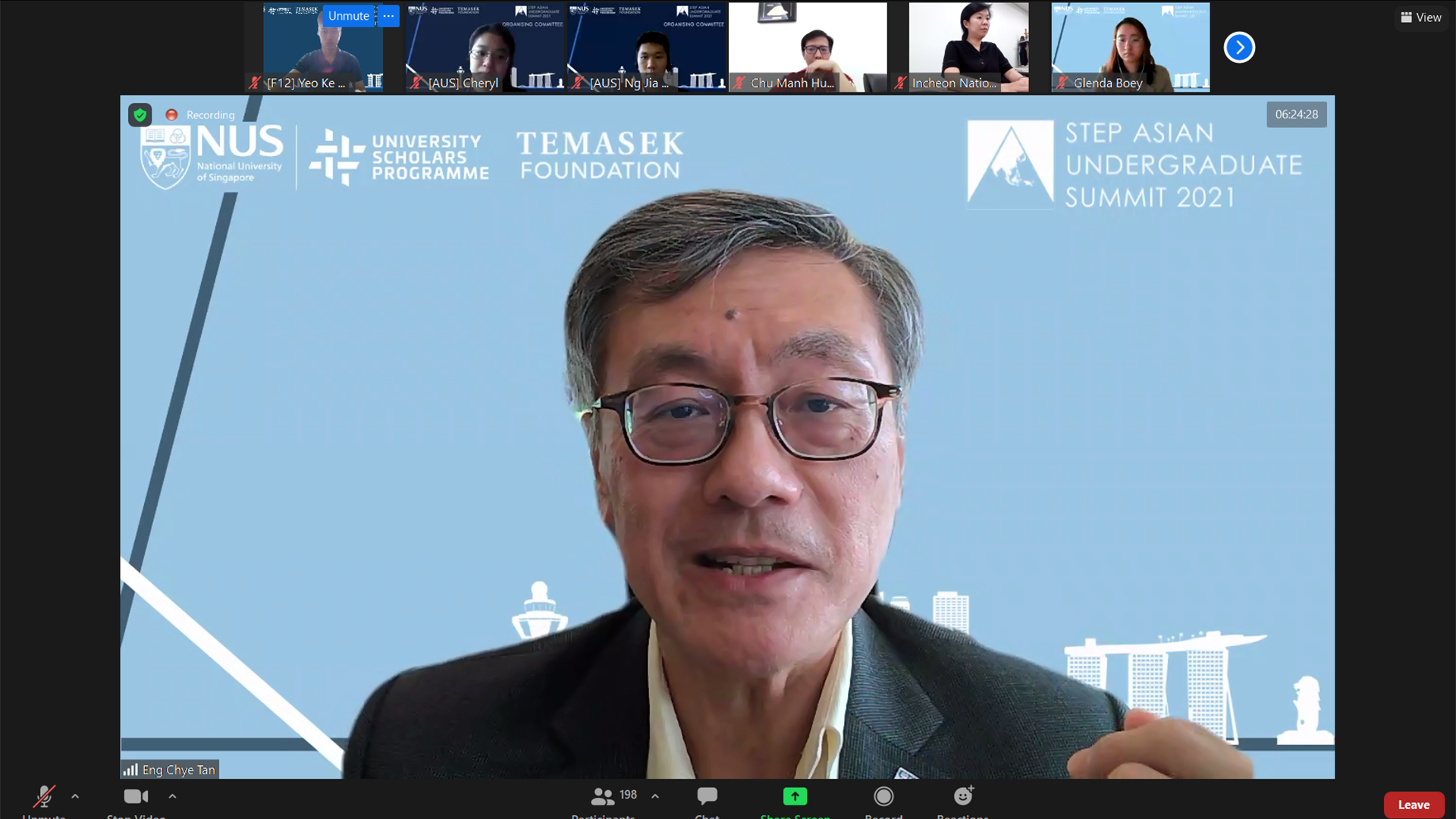Click the red Leave button
This screenshot has width=1456, height=819.
1414,805
